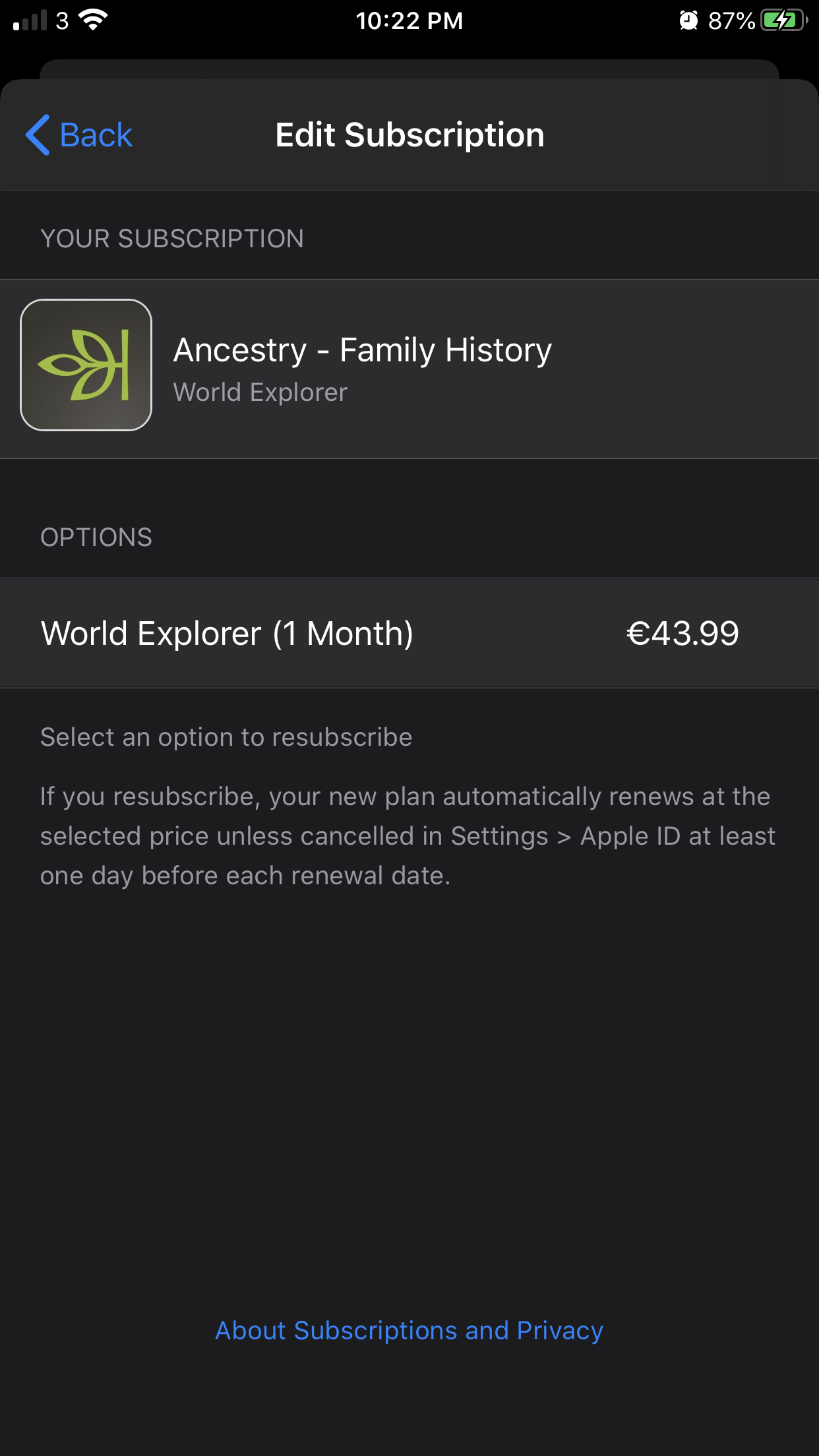Tap the Edit Subscription title
This screenshot has height=1456, width=819.
pyautogui.click(x=409, y=135)
